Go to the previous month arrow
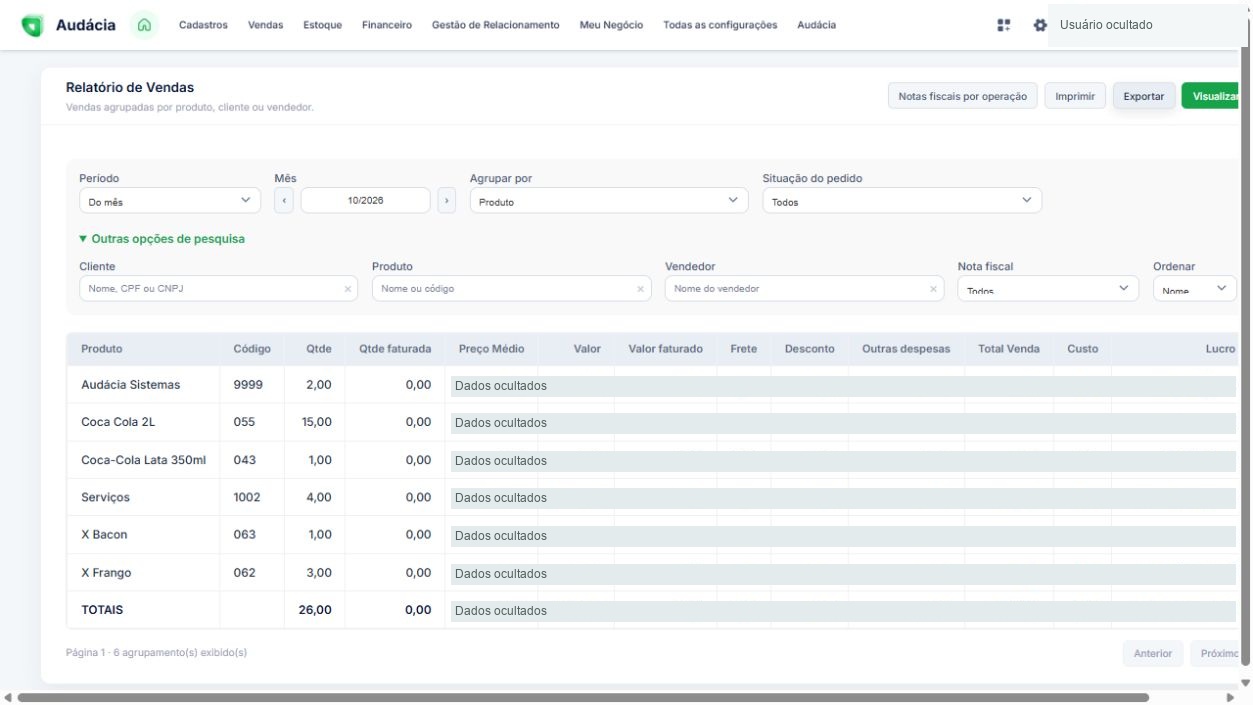This screenshot has width=1253, height=705. [284, 201]
